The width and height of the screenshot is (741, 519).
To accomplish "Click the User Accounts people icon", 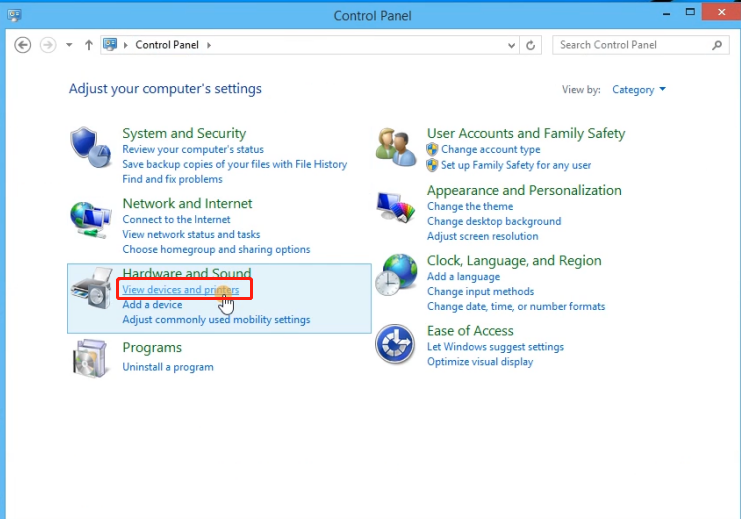I will point(396,147).
